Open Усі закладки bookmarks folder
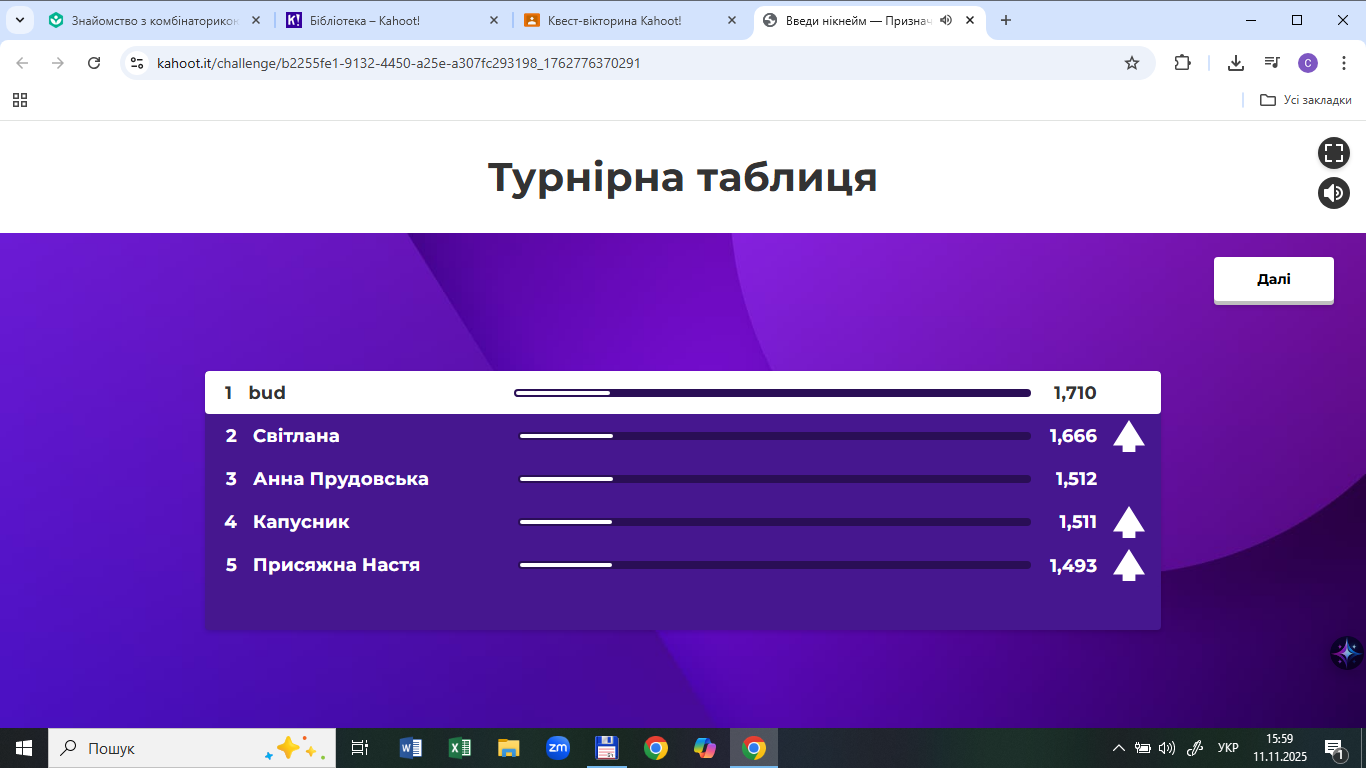This screenshot has height=768, width=1366. [1306, 100]
